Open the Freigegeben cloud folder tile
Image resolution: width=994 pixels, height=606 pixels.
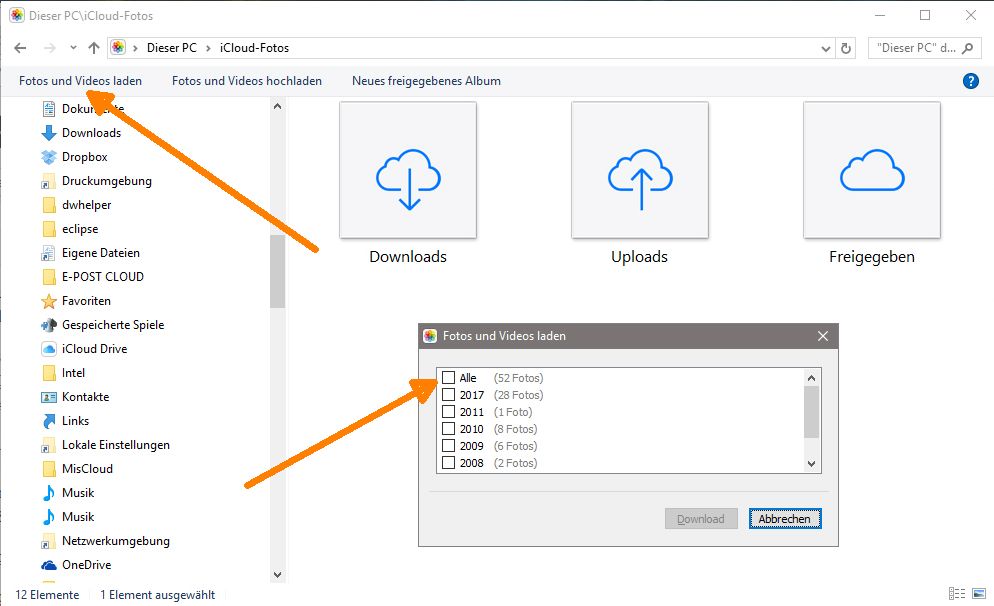(872, 170)
